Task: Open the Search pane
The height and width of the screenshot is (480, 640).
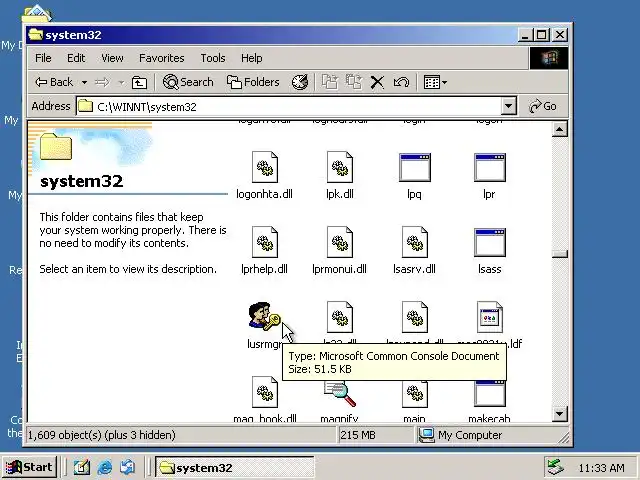Action: [188, 82]
